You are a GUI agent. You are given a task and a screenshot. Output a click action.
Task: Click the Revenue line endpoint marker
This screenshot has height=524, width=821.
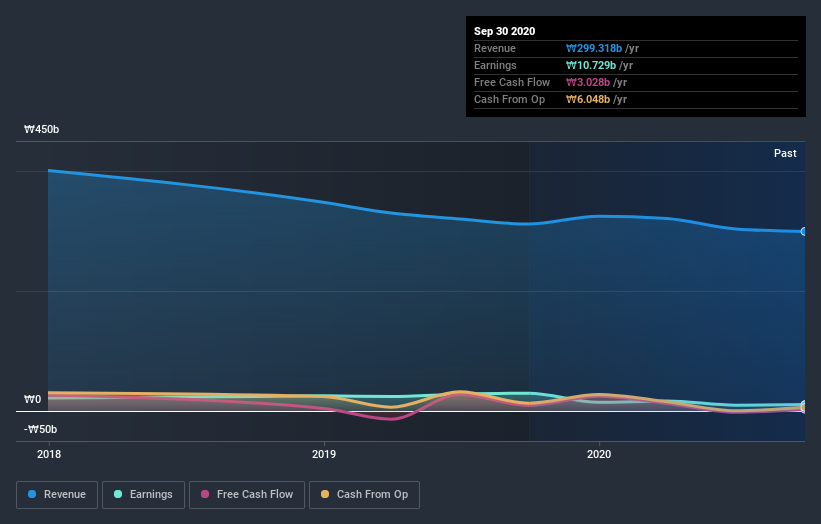(x=804, y=231)
